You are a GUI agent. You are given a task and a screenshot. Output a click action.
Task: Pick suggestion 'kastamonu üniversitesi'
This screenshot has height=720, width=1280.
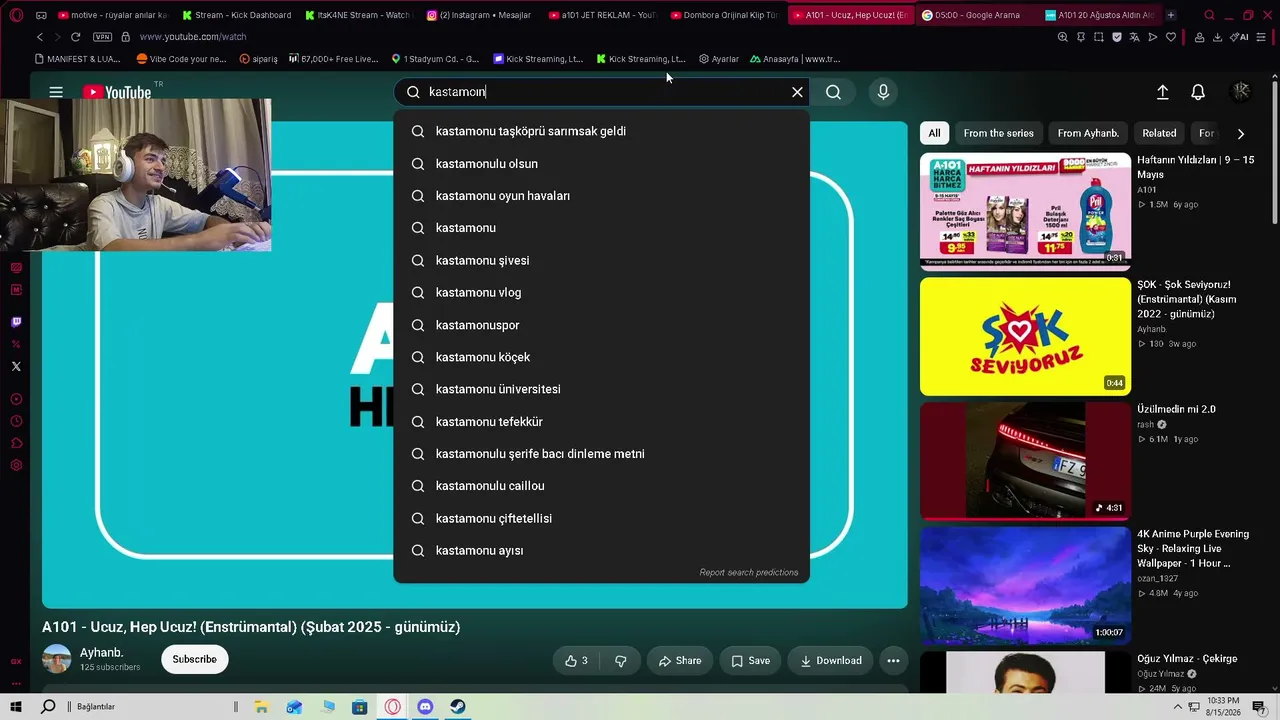[601, 389]
